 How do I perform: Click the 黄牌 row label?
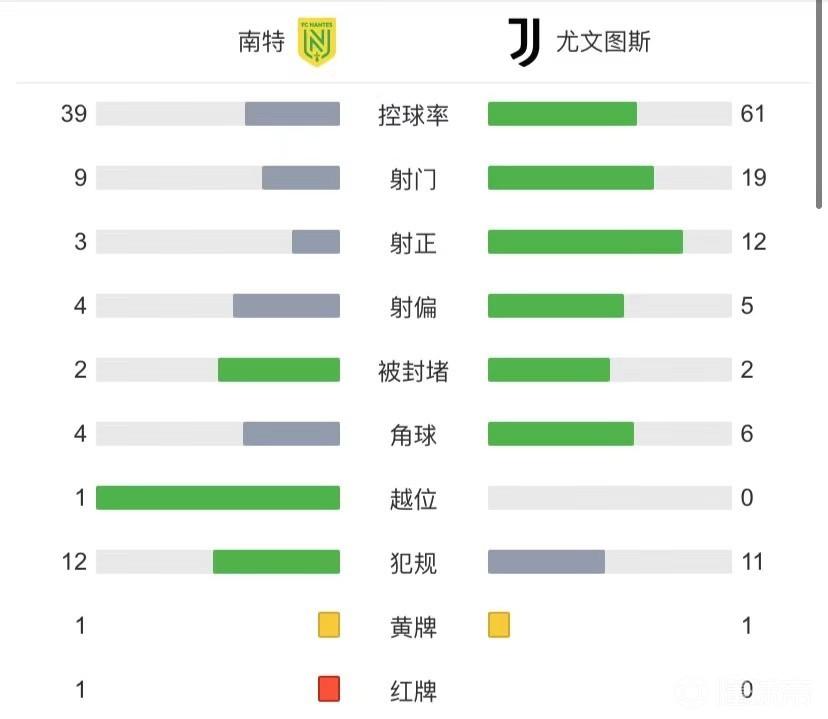413,627
